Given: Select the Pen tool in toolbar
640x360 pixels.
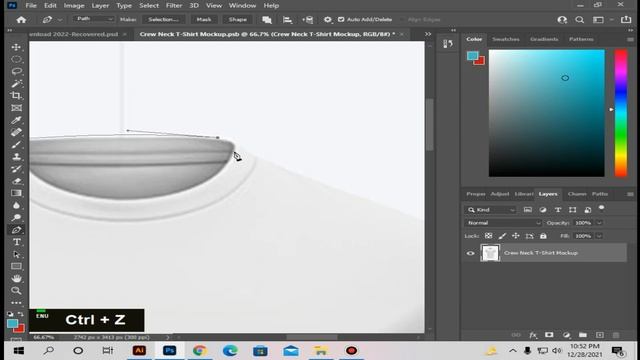Looking at the screenshot, I should 16,230.
